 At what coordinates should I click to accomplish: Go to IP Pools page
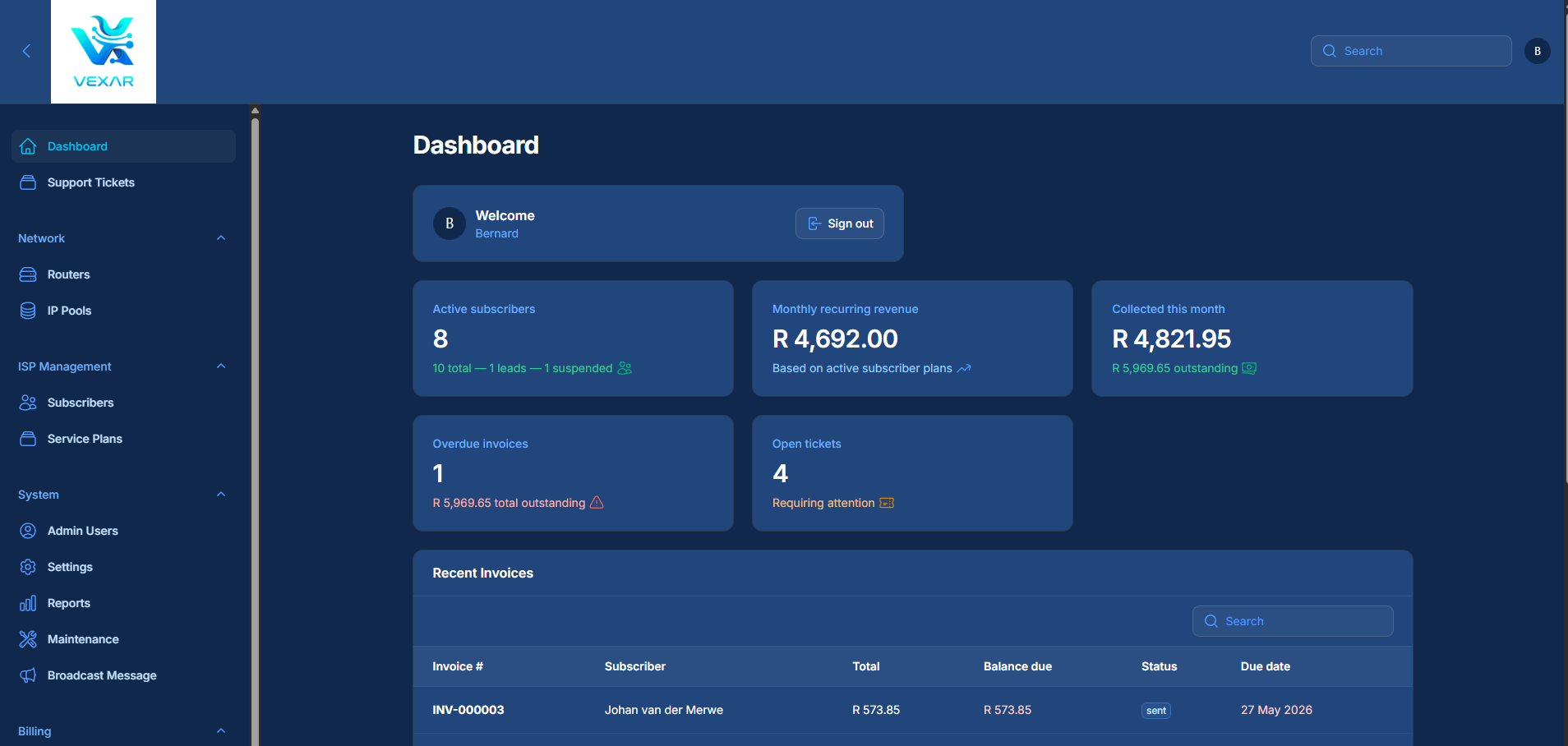123,311
